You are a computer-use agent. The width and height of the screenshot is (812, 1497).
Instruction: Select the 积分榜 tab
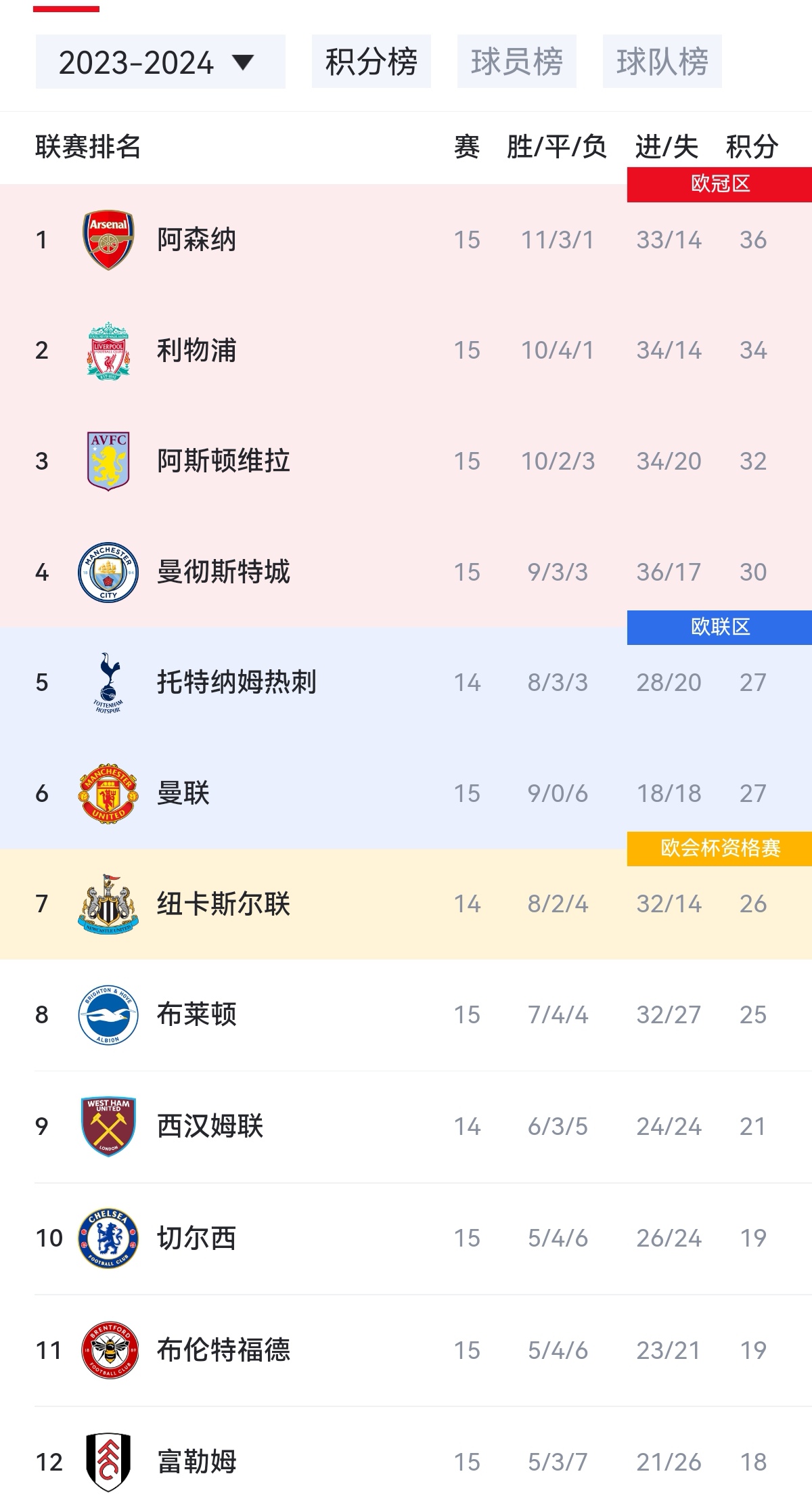click(x=371, y=62)
